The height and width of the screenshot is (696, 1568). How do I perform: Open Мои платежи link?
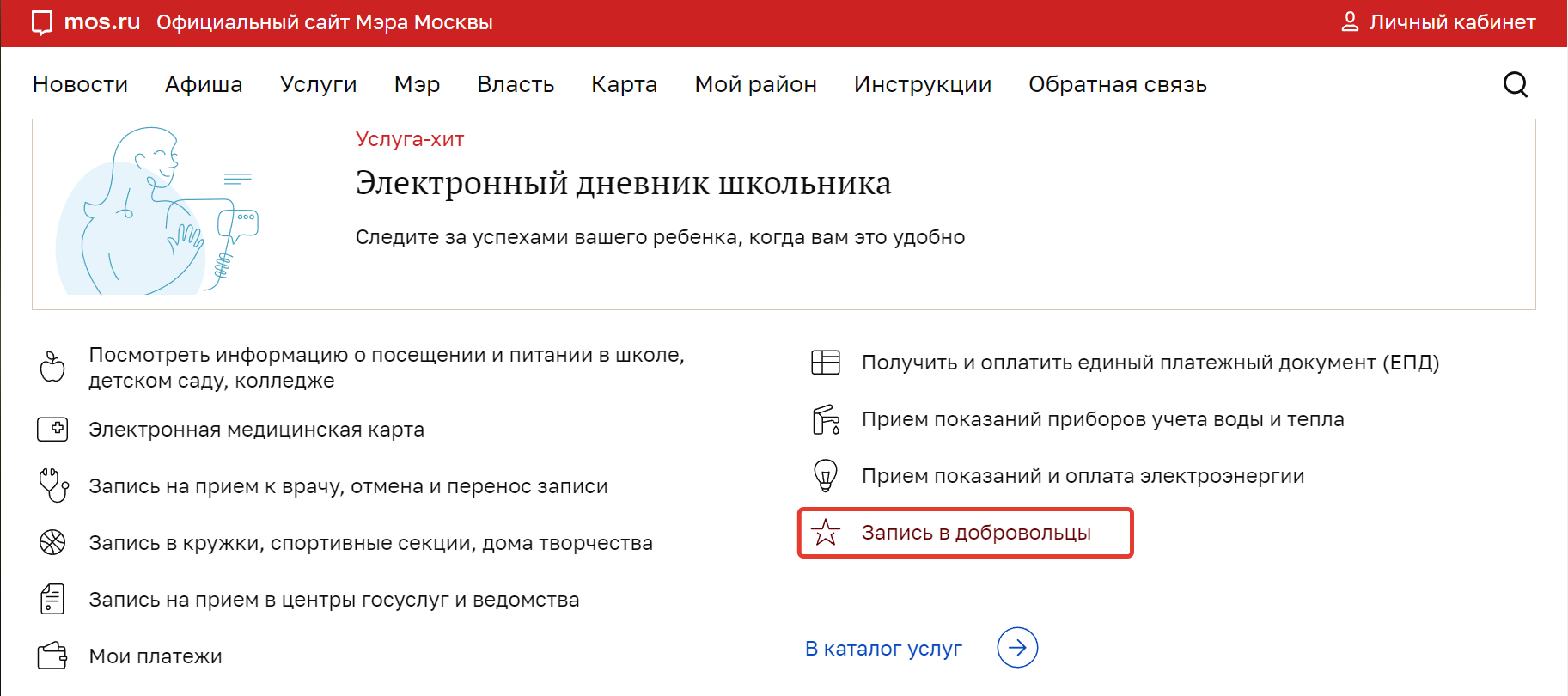pyautogui.click(x=156, y=656)
